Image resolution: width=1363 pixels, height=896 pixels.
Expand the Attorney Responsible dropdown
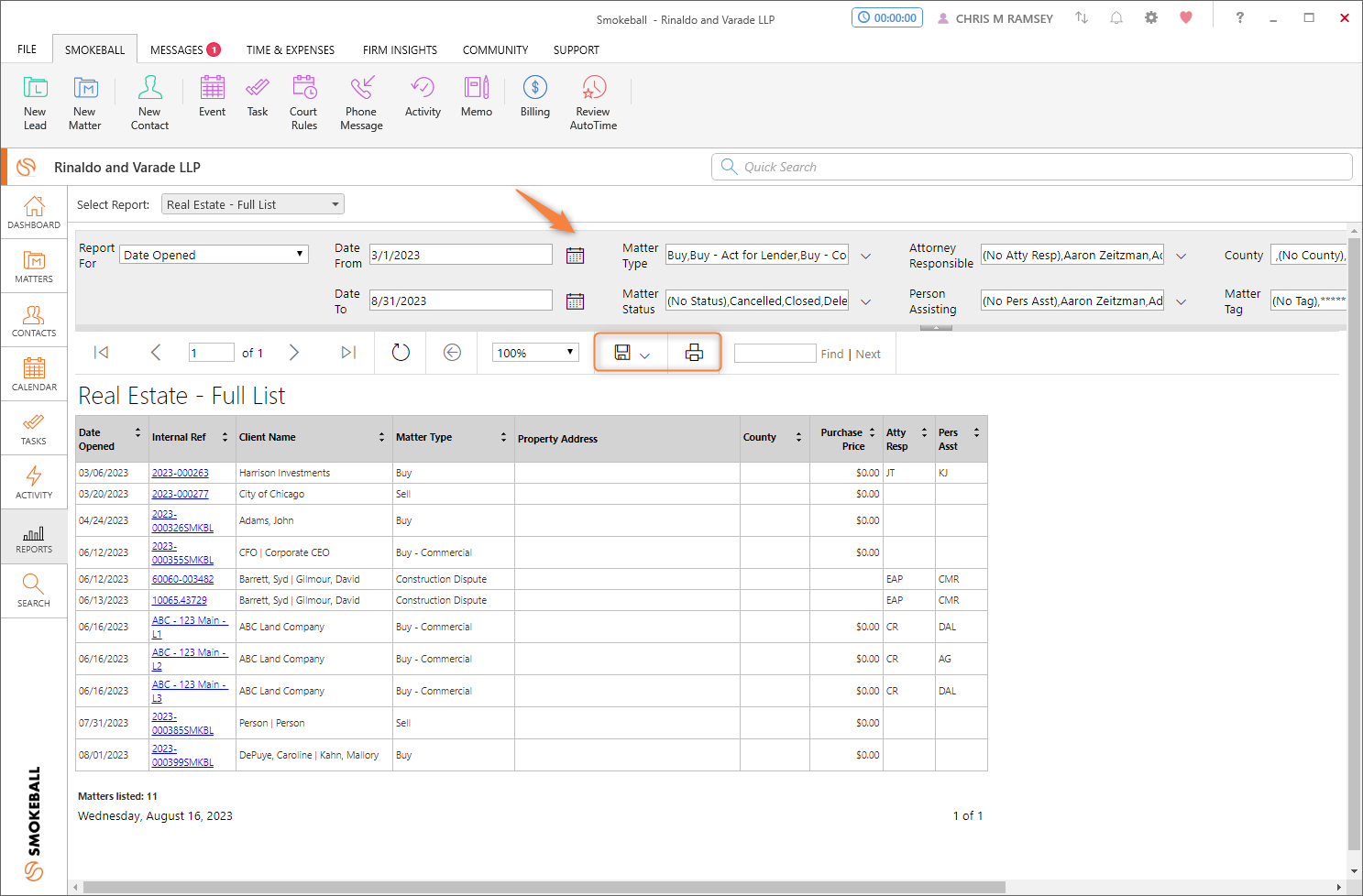[x=1181, y=257]
